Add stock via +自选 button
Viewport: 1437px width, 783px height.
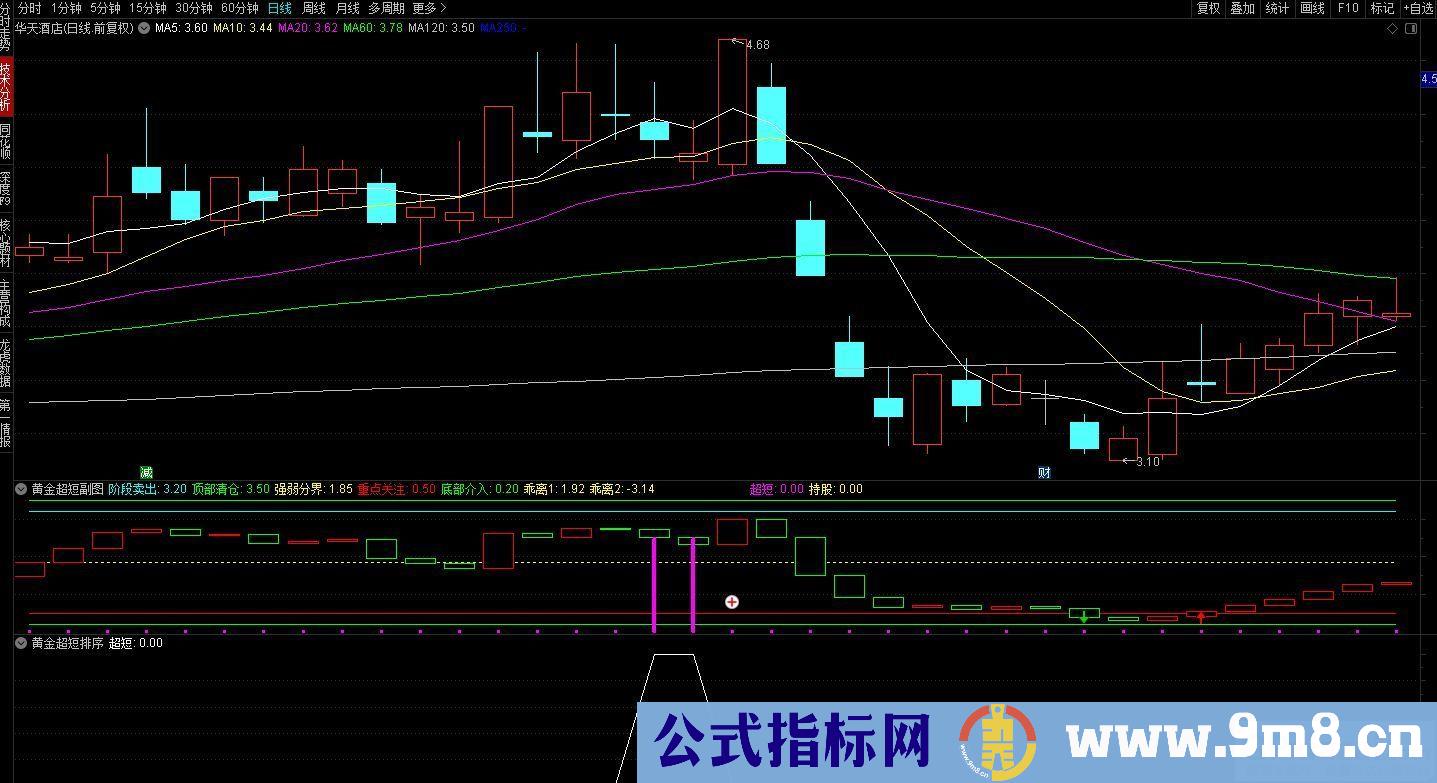click(1418, 8)
